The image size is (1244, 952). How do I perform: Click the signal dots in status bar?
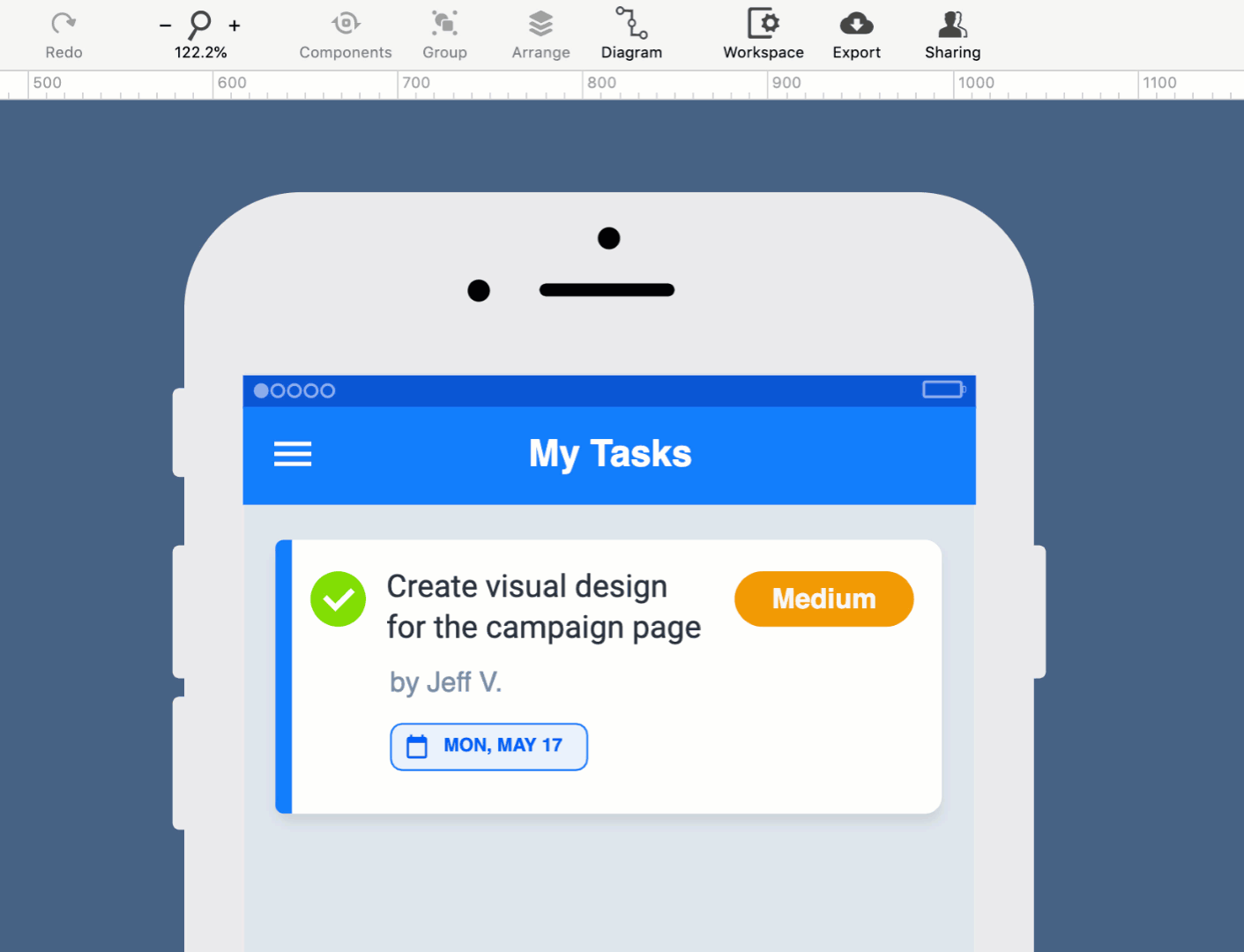(294, 390)
